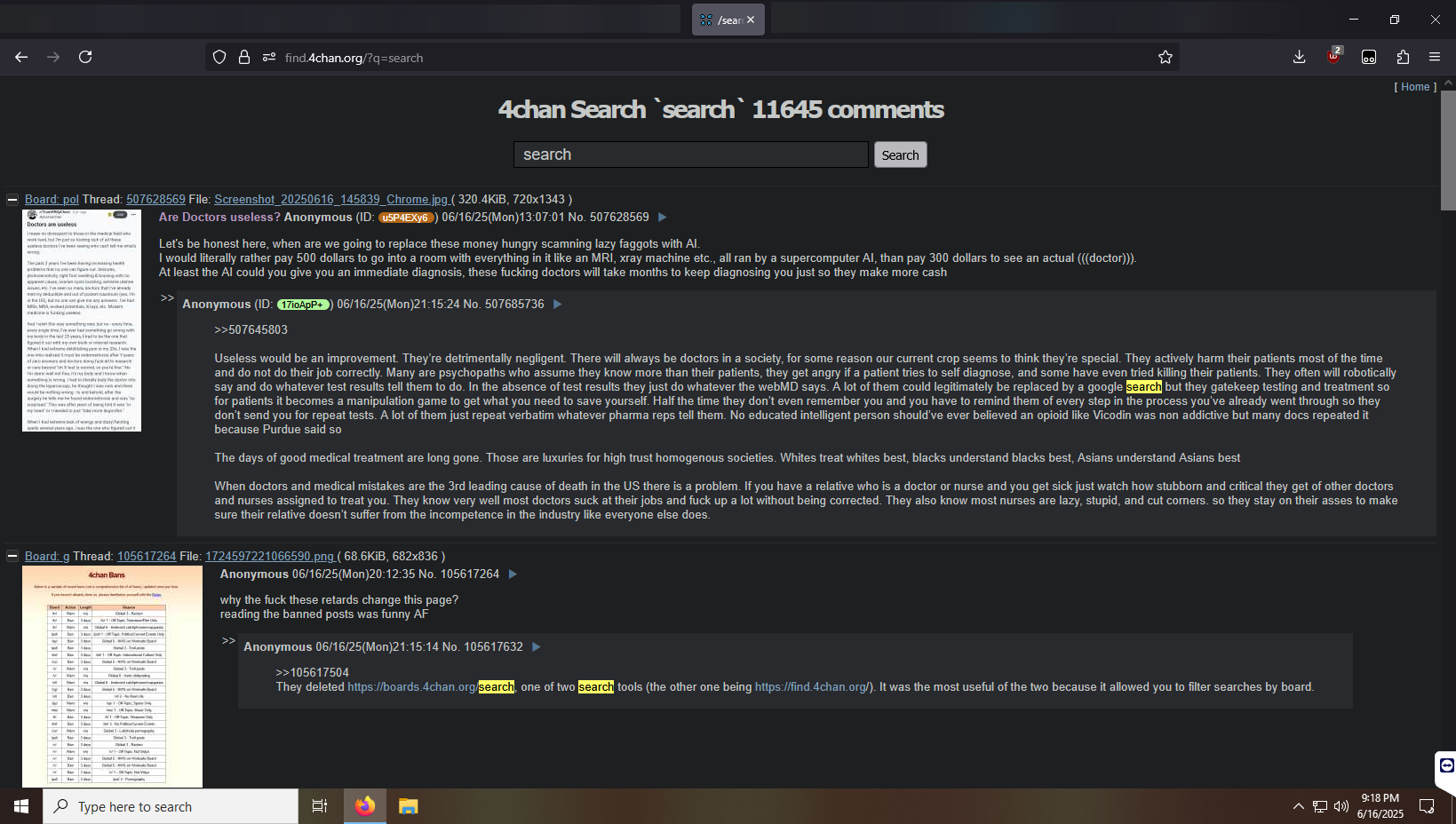Image resolution: width=1456 pixels, height=824 pixels.
Task: Reload the current page
Action: click(85, 57)
